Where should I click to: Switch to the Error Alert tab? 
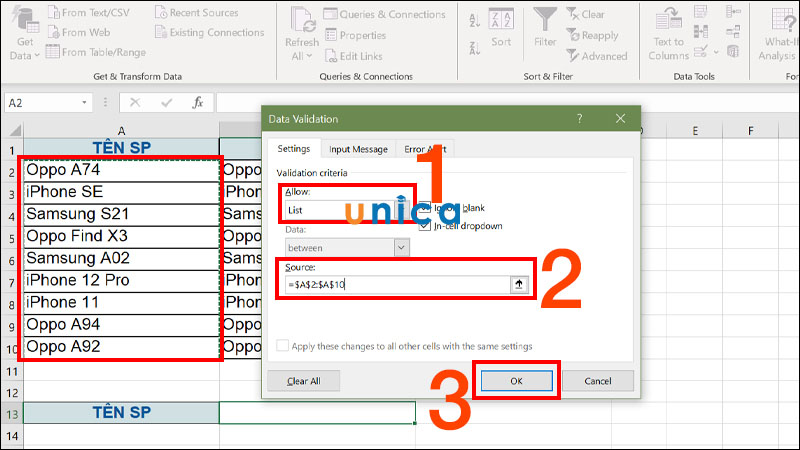click(425, 149)
